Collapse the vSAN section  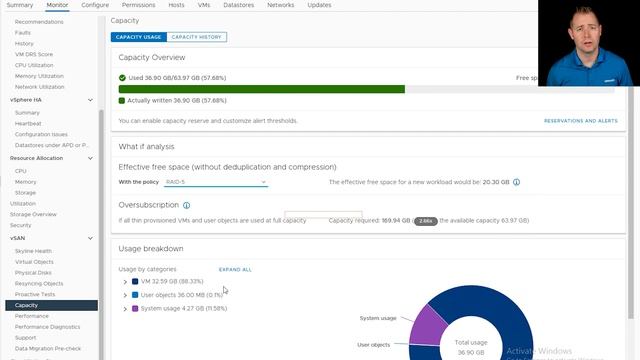point(90,238)
